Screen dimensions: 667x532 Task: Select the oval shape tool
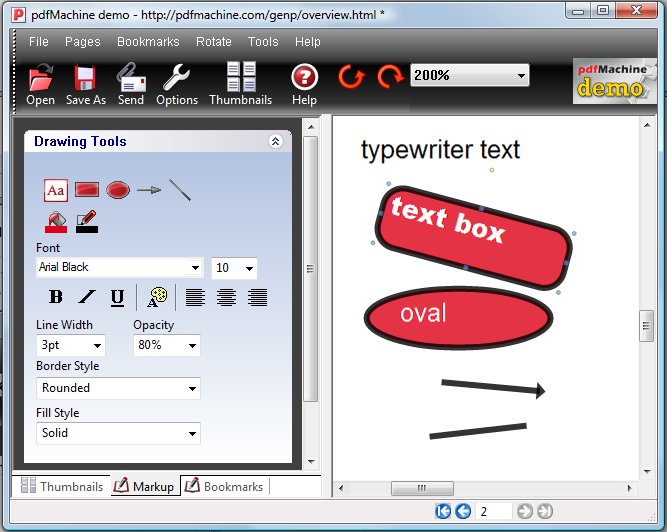click(x=118, y=190)
